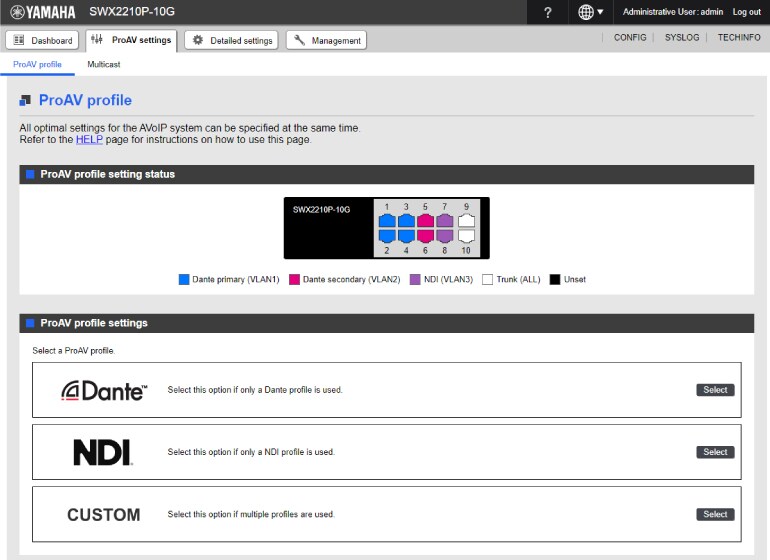The width and height of the screenshot is (770, 560).
Task: Click port 1 on the switch diagram
Action: click(x=387, y=220)
